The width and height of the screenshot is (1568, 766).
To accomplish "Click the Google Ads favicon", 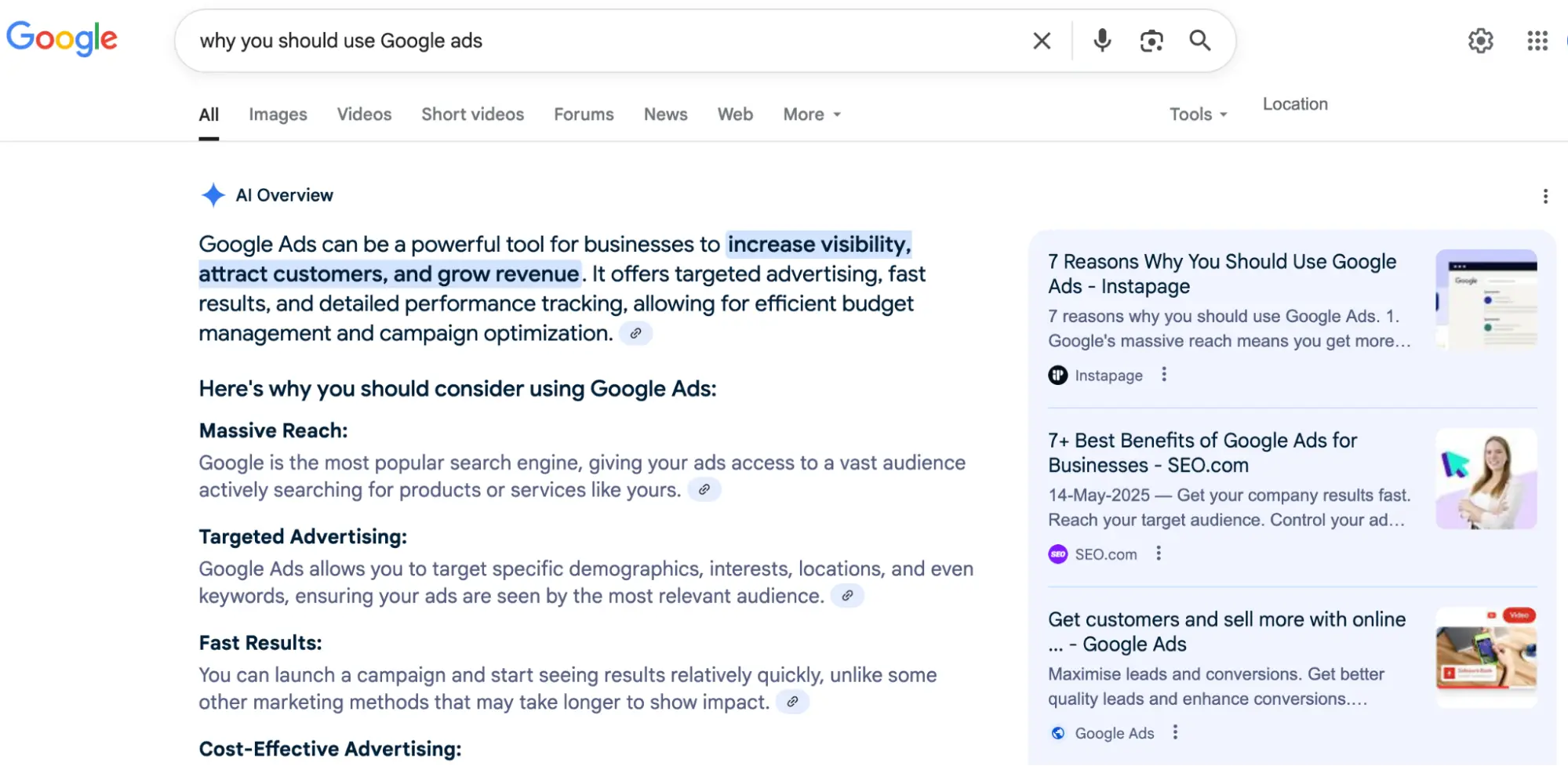I will click(1058, 733).
